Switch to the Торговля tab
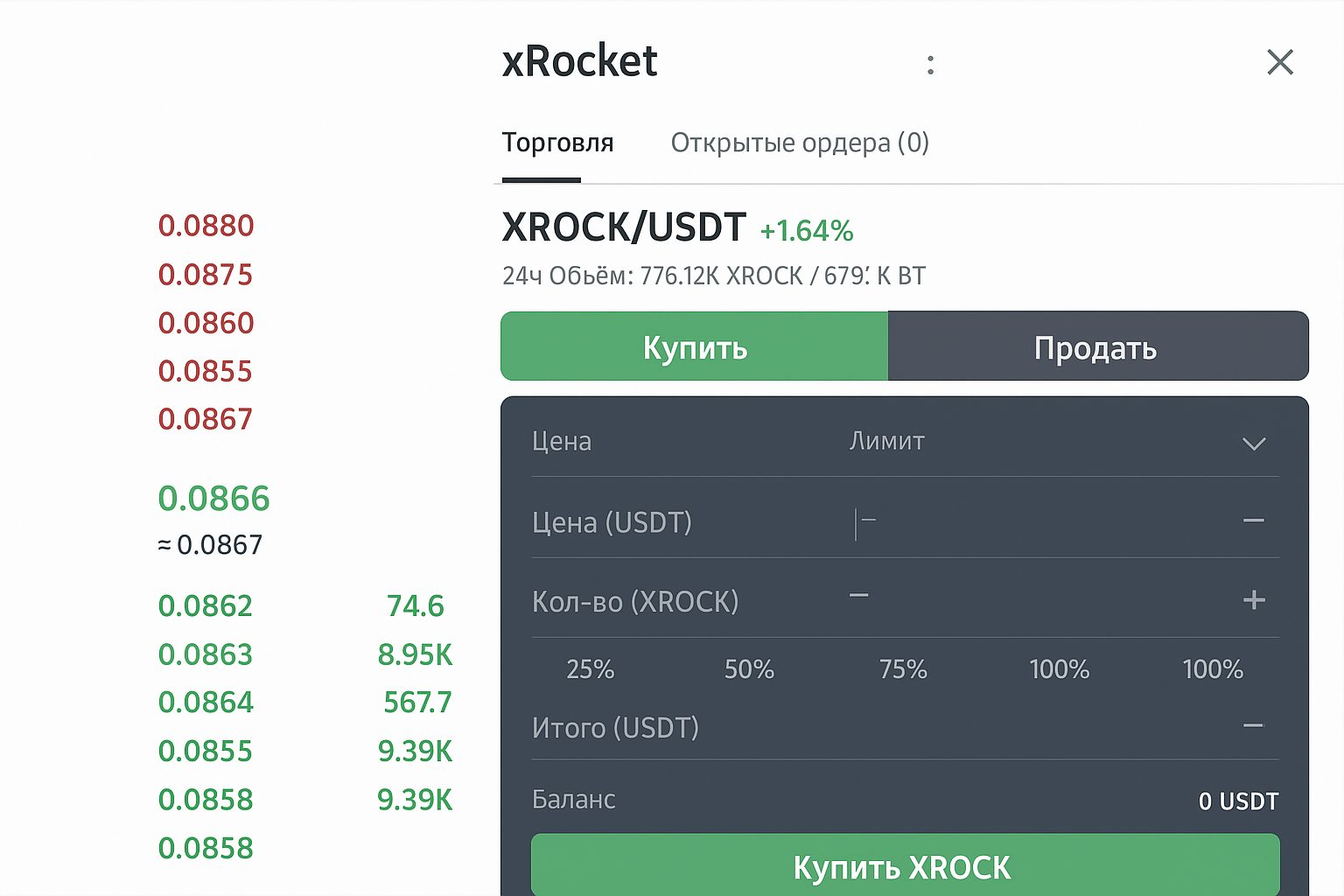Screen dimensions: 1344x896 click(558, 143)
